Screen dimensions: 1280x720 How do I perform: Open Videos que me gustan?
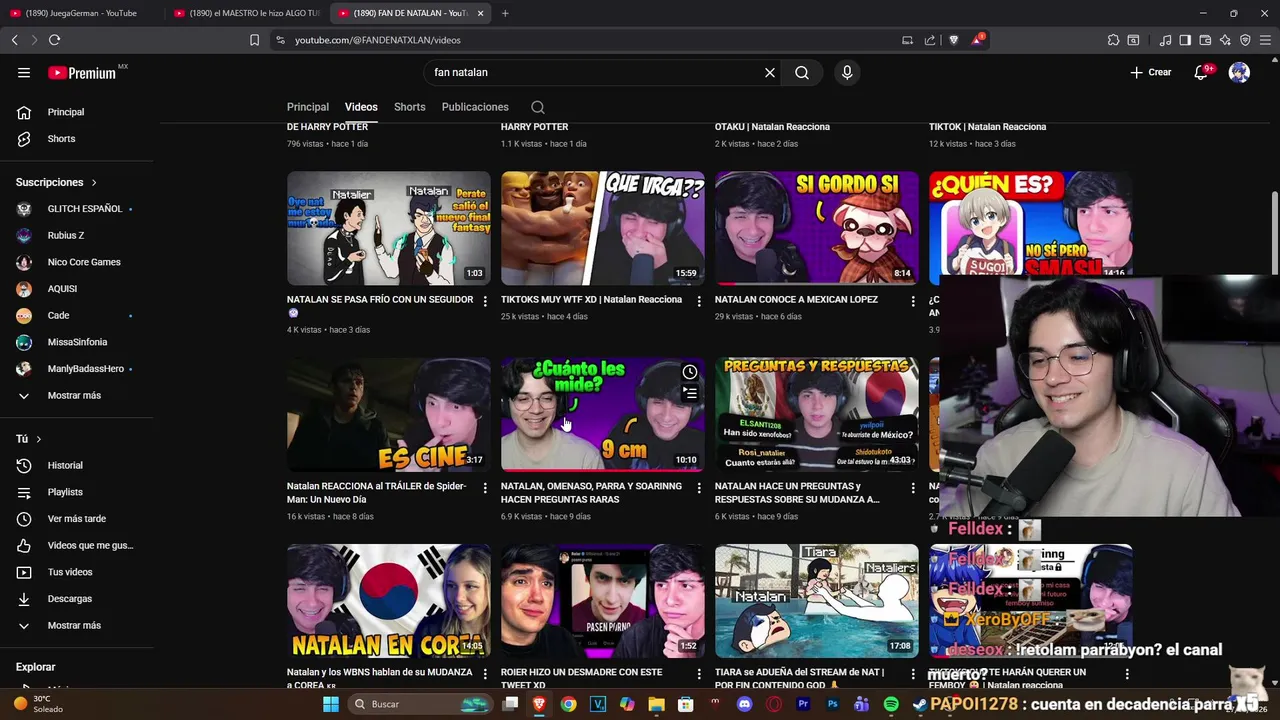click(x=76, y=545)
